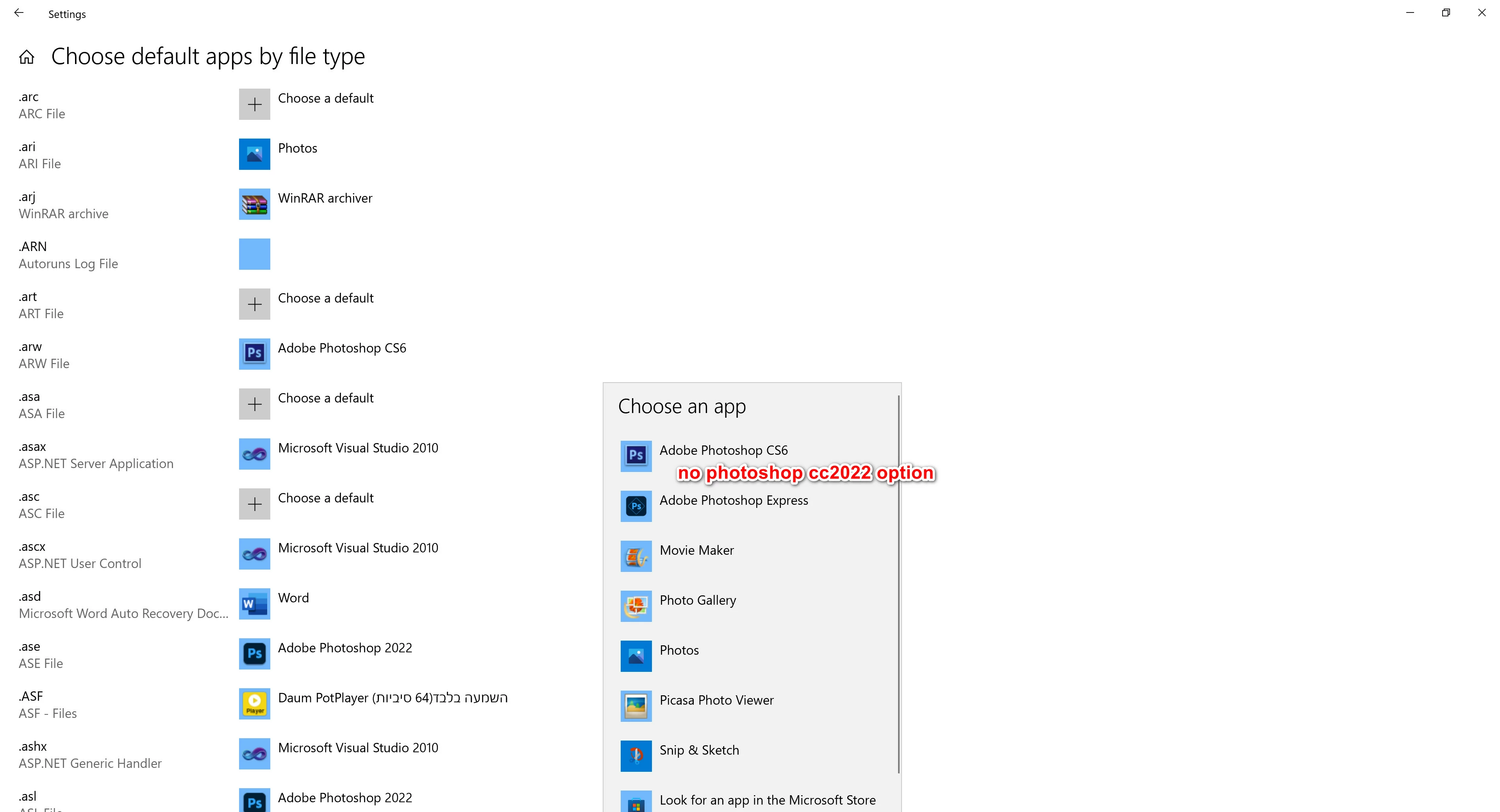Image resolution: width=1500 pixels, height=812 pixels.
Task: Click the Choose an app popup scrollbar
Action: (898, 584)
